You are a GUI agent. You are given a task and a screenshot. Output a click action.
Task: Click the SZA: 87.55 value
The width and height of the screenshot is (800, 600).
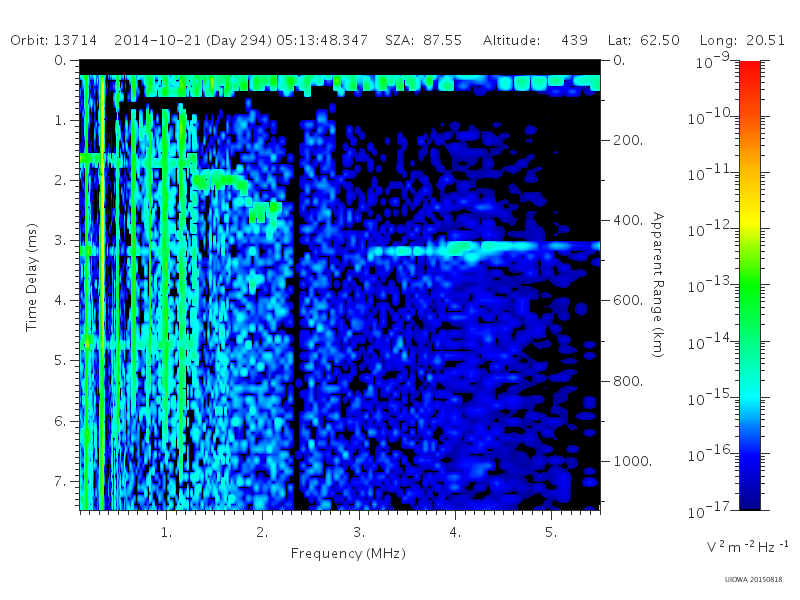pyautogui.click(x=423, y=40)
